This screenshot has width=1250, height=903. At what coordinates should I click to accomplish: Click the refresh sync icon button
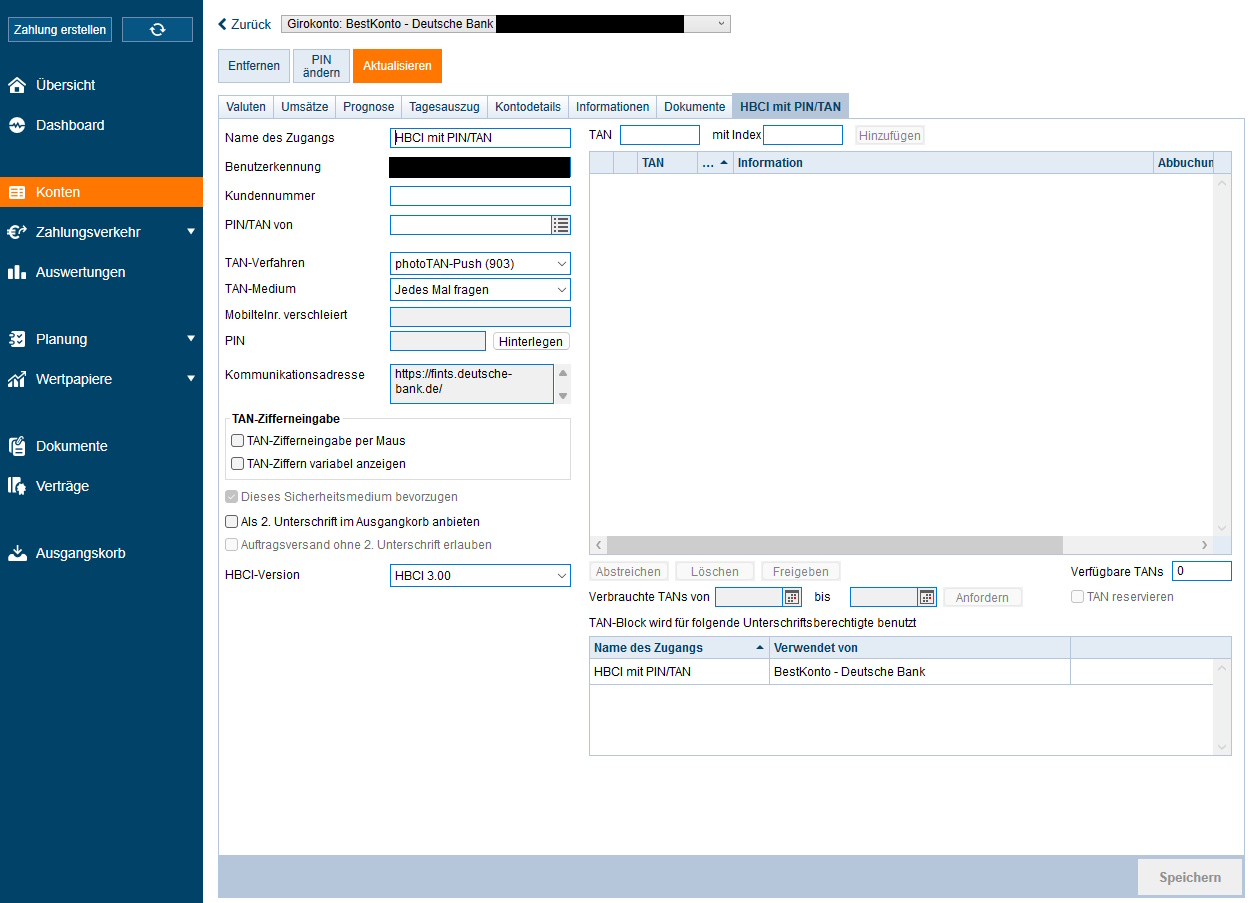(x=157, y=30)
